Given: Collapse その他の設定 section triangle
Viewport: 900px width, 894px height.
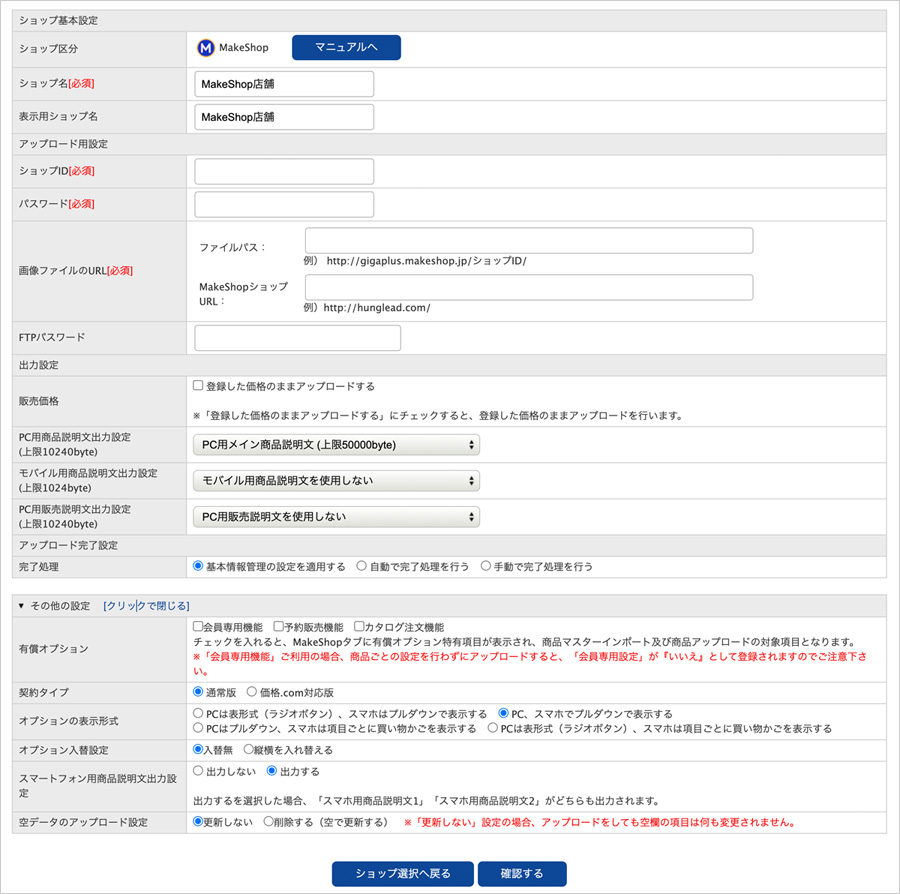Looking at the screenshot, I should [x=21, y=606].
